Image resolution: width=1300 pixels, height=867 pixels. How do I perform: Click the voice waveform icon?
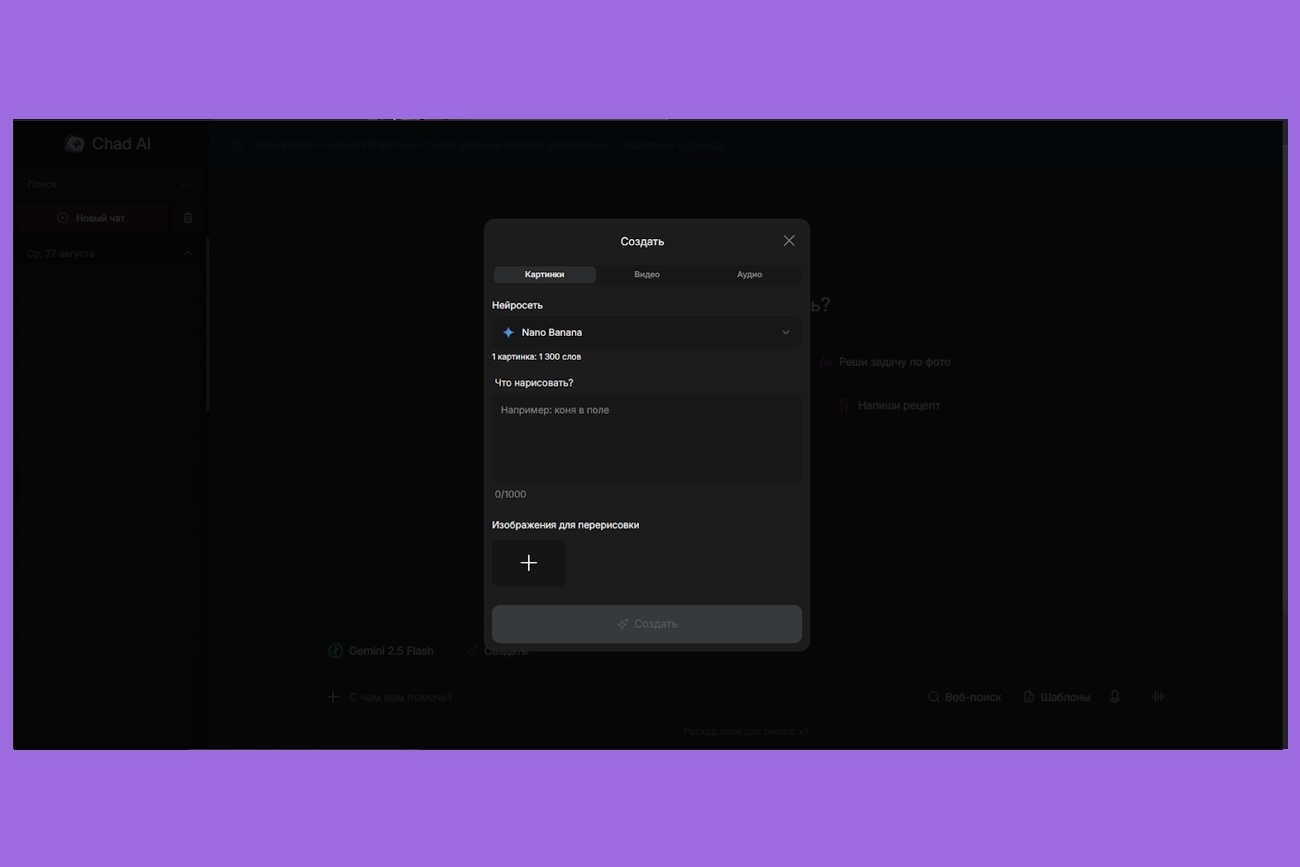(1158, 697)
